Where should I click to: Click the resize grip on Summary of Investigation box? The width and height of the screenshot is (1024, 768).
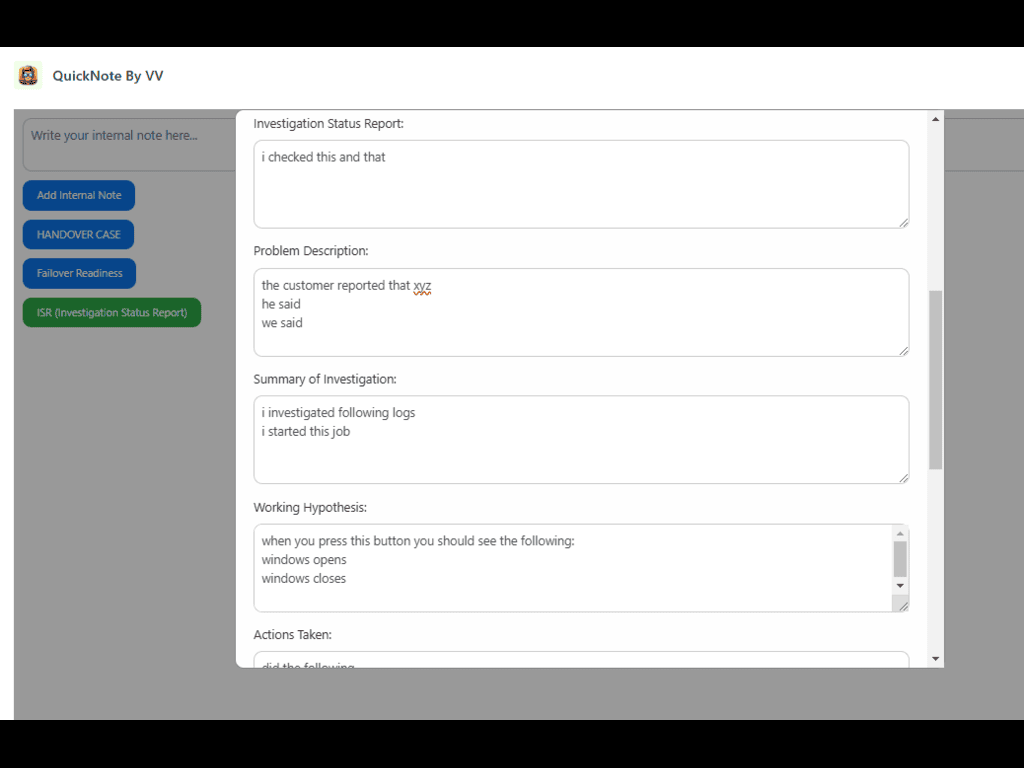(903, 478)
